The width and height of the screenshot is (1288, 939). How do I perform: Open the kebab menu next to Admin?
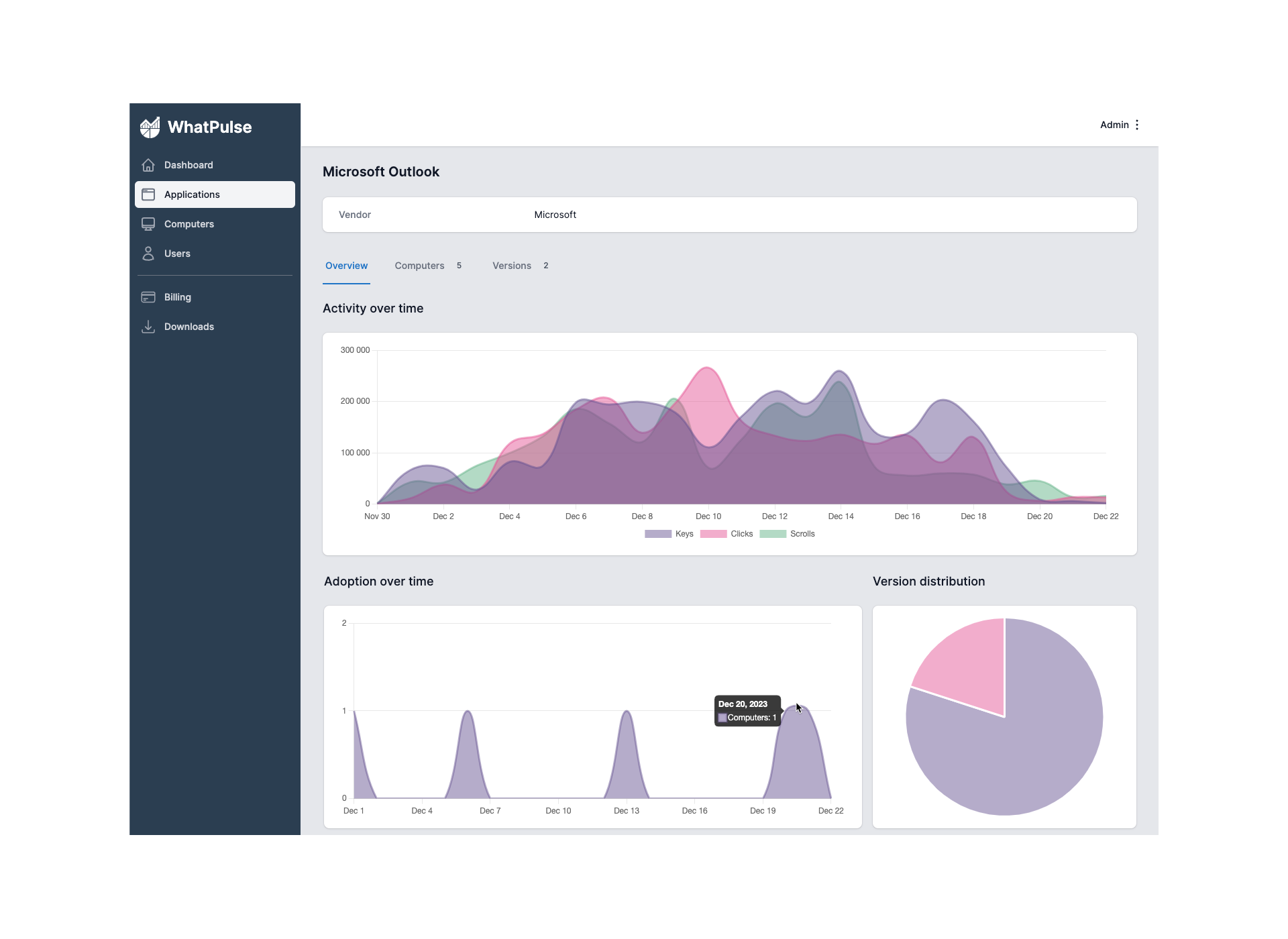pyautogui.click(x=1138, y=125)
